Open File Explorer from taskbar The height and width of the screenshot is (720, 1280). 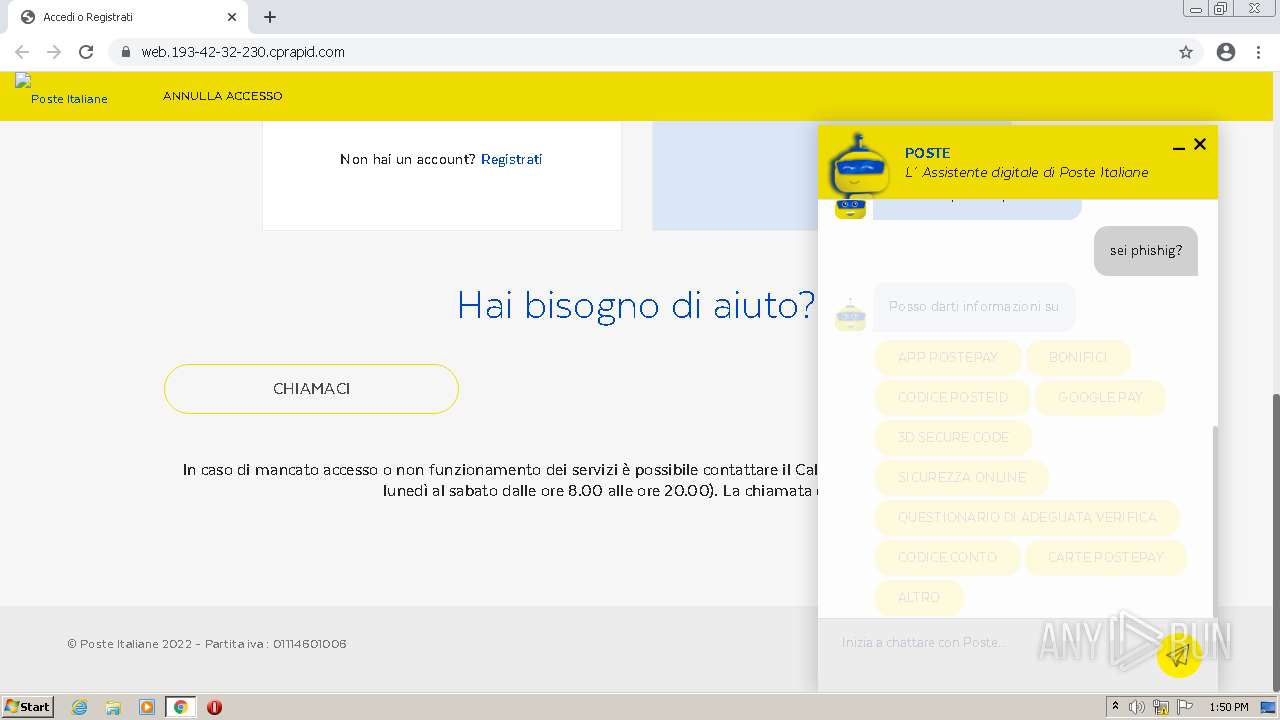pos(113,707)
